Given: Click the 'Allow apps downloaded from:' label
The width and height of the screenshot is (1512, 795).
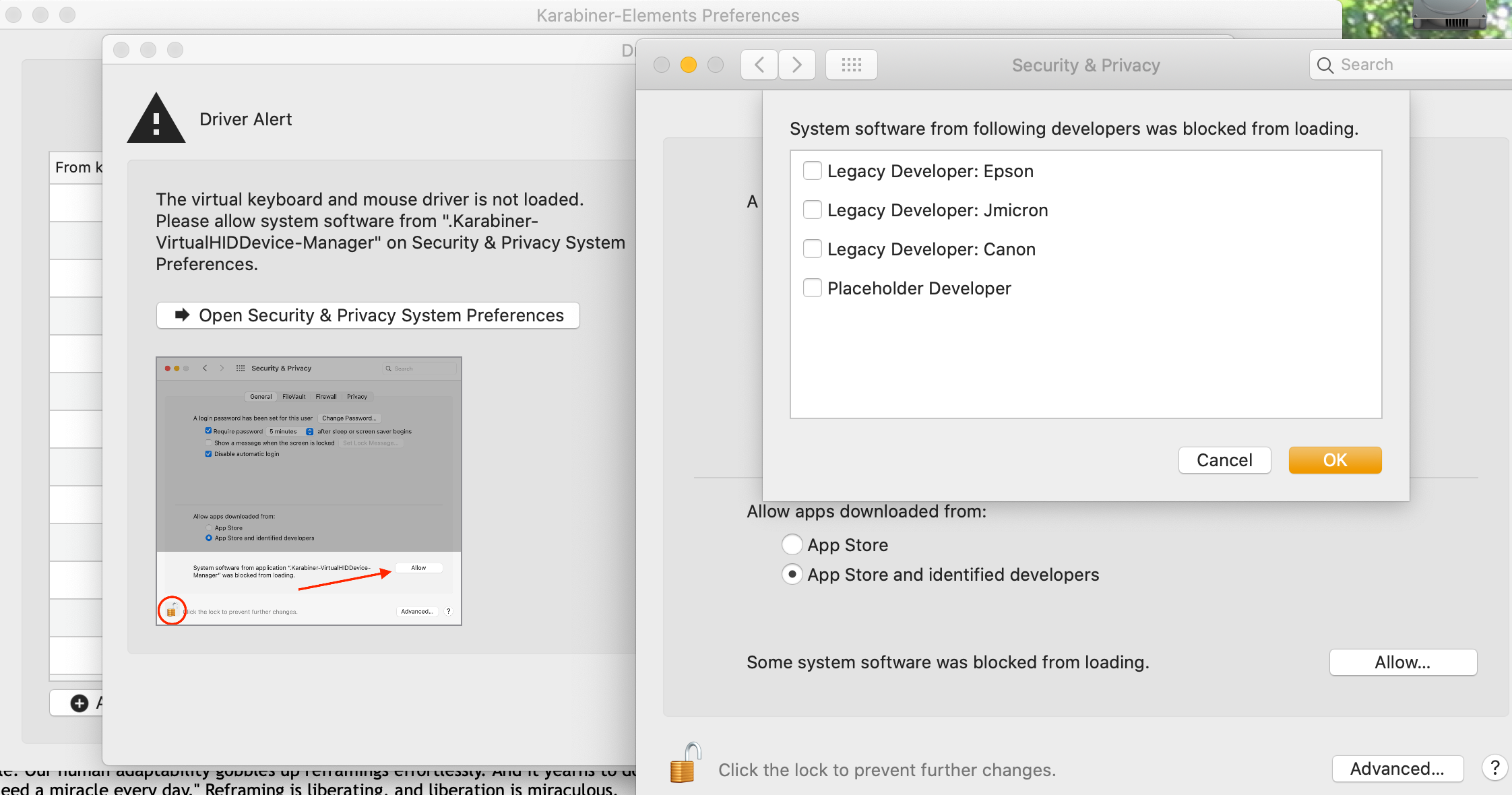Looking at the screenshot, I should pos(866,511).
